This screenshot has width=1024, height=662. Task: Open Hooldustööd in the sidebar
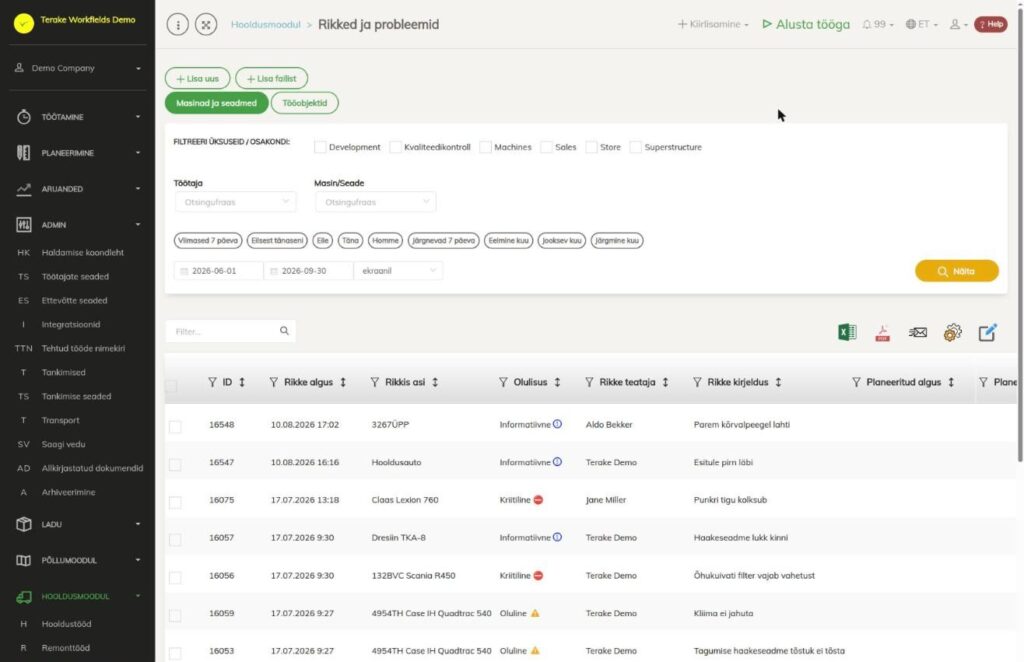[x=67, y=624]
